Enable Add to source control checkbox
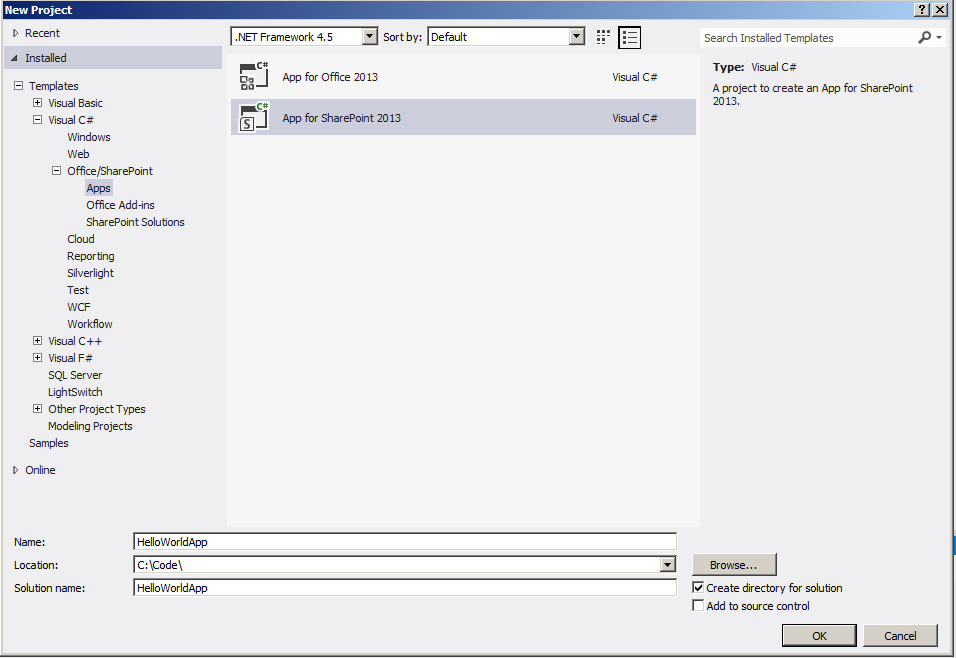 698,606
